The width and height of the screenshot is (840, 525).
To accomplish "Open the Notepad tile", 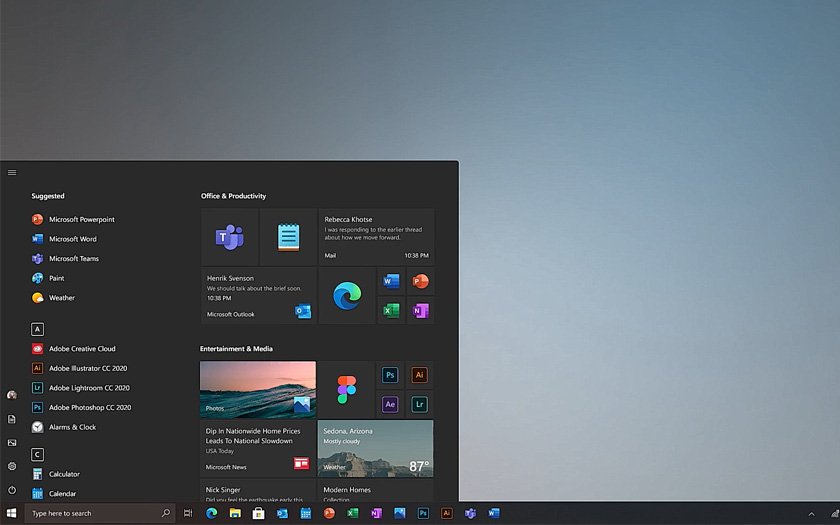I will pyautogui.click(x=289, y=237).
